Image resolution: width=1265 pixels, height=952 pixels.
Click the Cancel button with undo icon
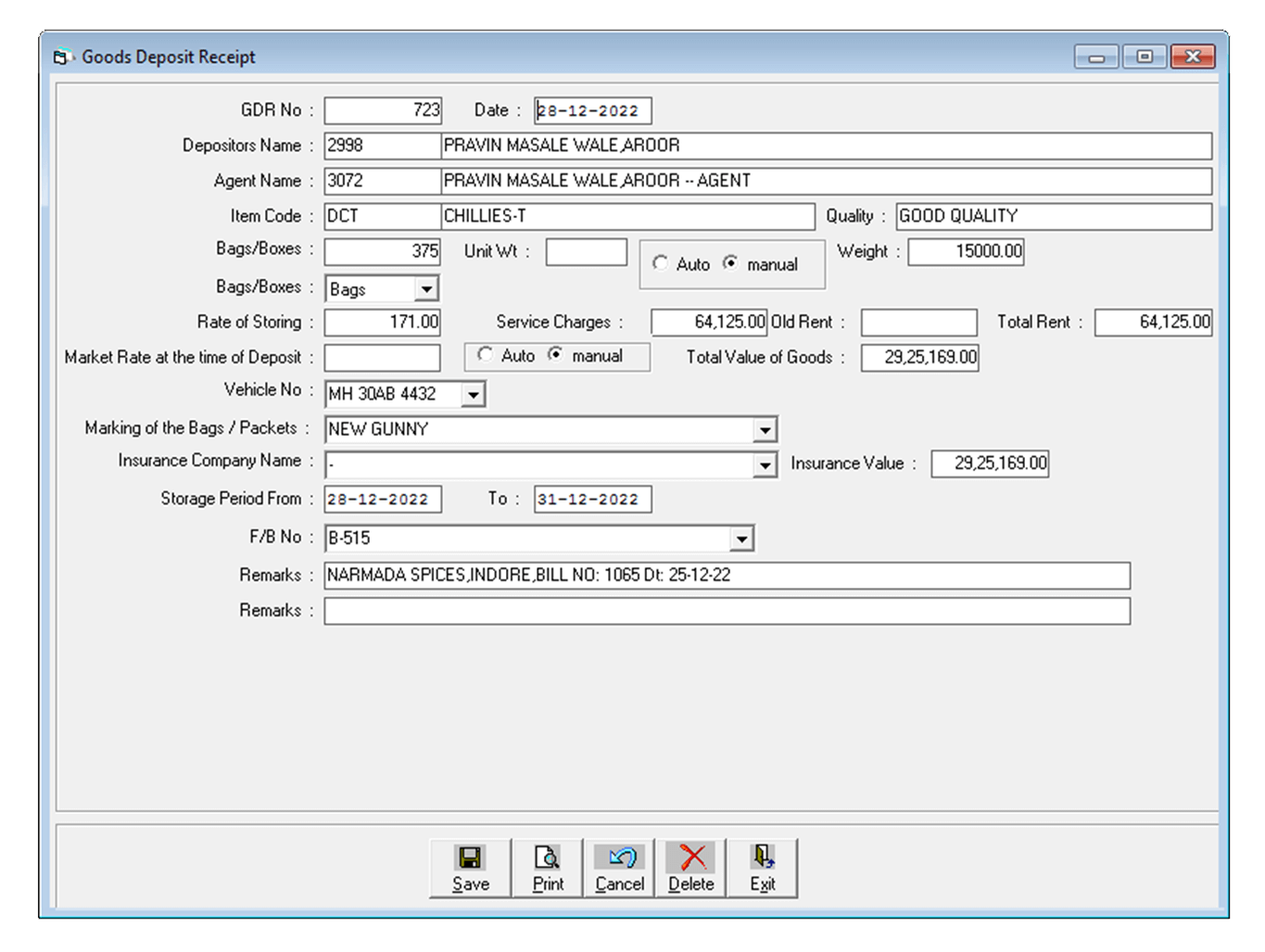point(619,869)
